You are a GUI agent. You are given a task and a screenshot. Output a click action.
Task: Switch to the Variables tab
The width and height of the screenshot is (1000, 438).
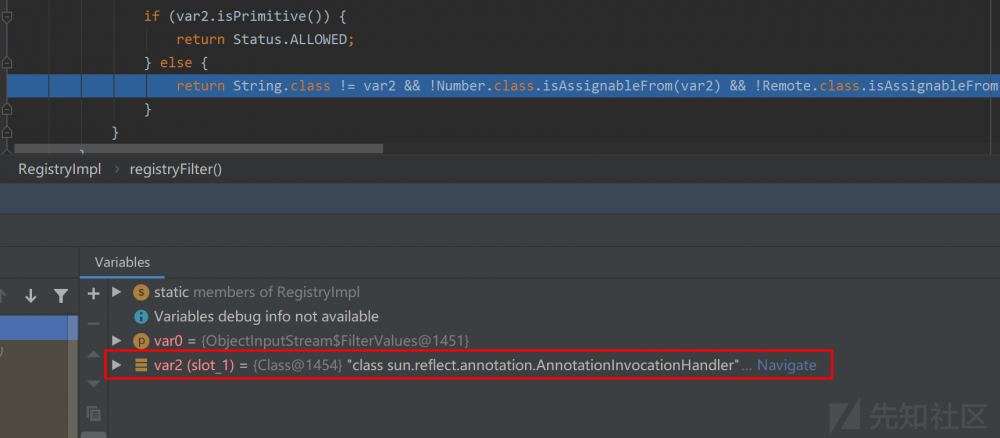pos(122,262)
